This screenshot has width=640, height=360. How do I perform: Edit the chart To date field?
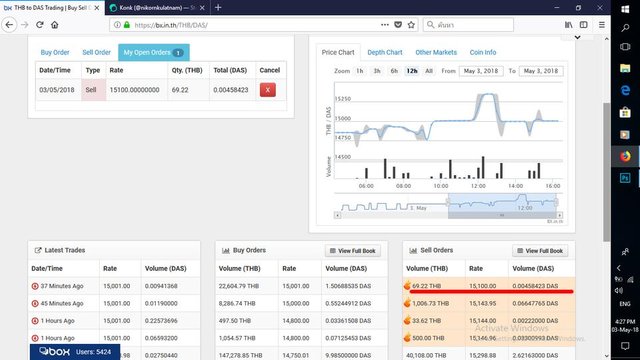click(541, 71)
